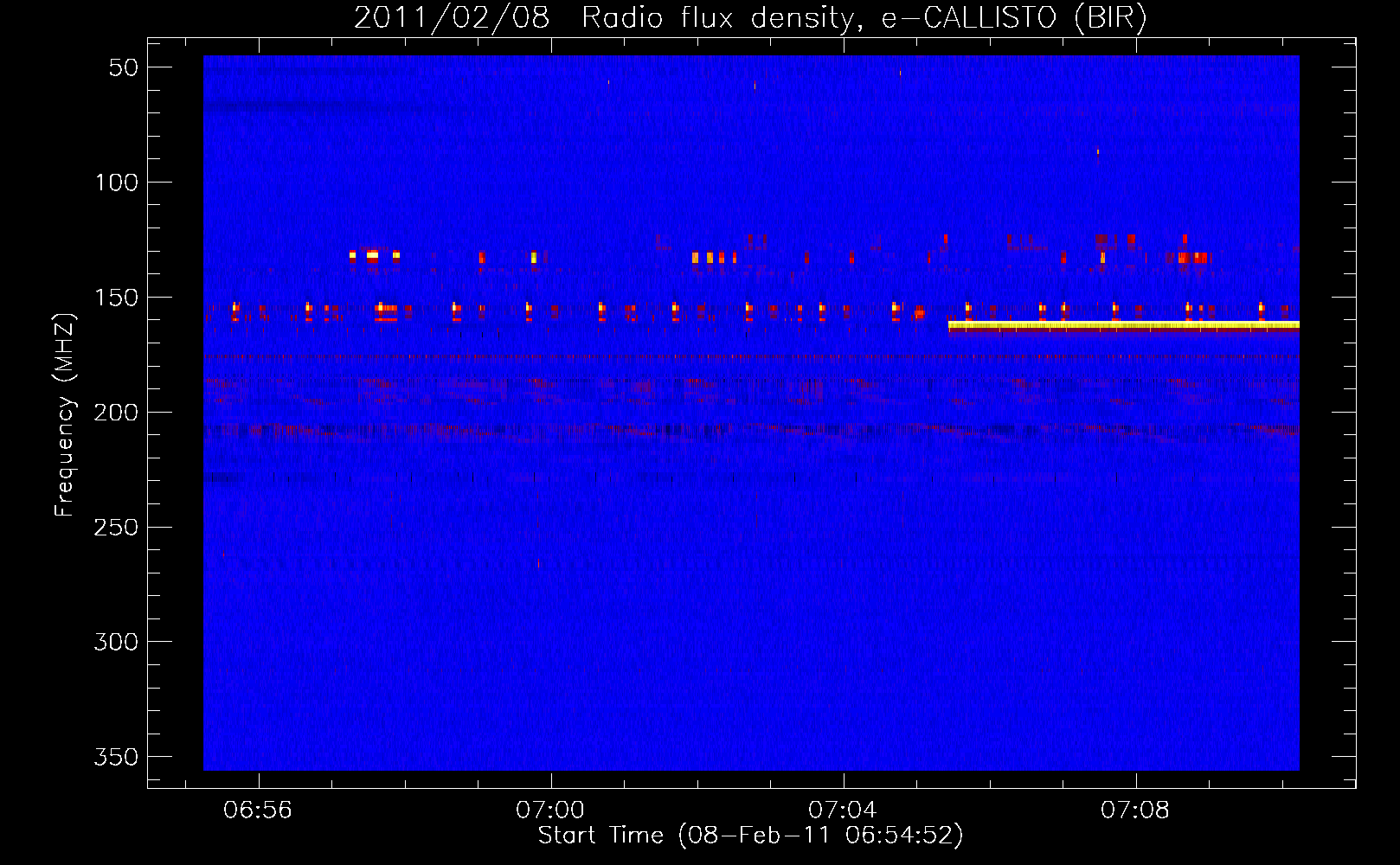The height and width of the screenshot is (865, 1400).
Task: Click the bright yellow horizontal emission band
Action: tap(1124, 326)
